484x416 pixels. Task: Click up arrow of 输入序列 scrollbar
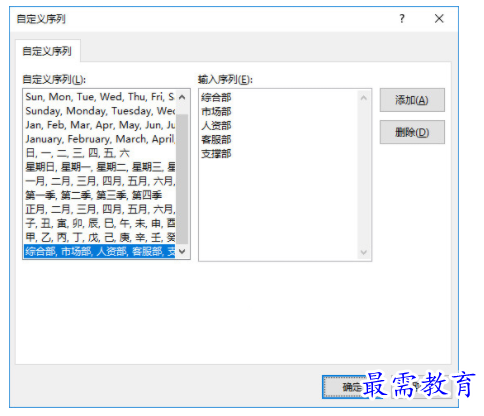click(364, 98)
